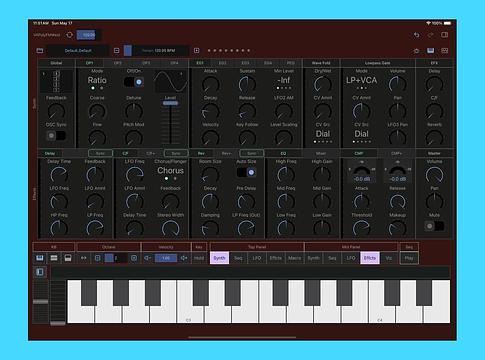485x360 pixels.
Task: Lower the octave with the minus icon
Action: click(x=98, y=258)
